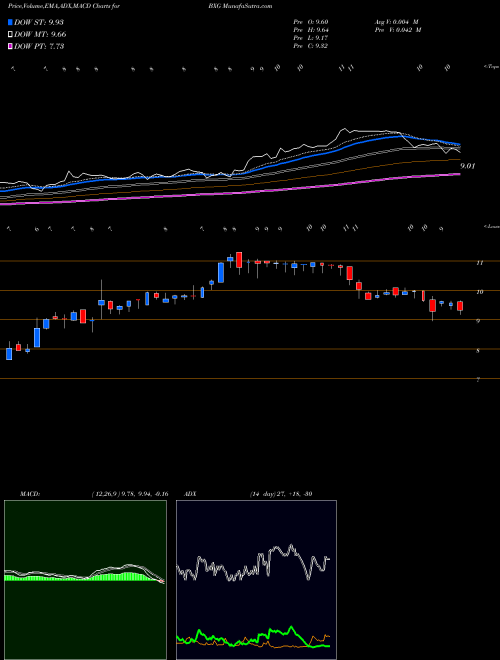500x660 pixels.
Task: Open the green MACD histogram chart panel
Action: click(85, 580)
